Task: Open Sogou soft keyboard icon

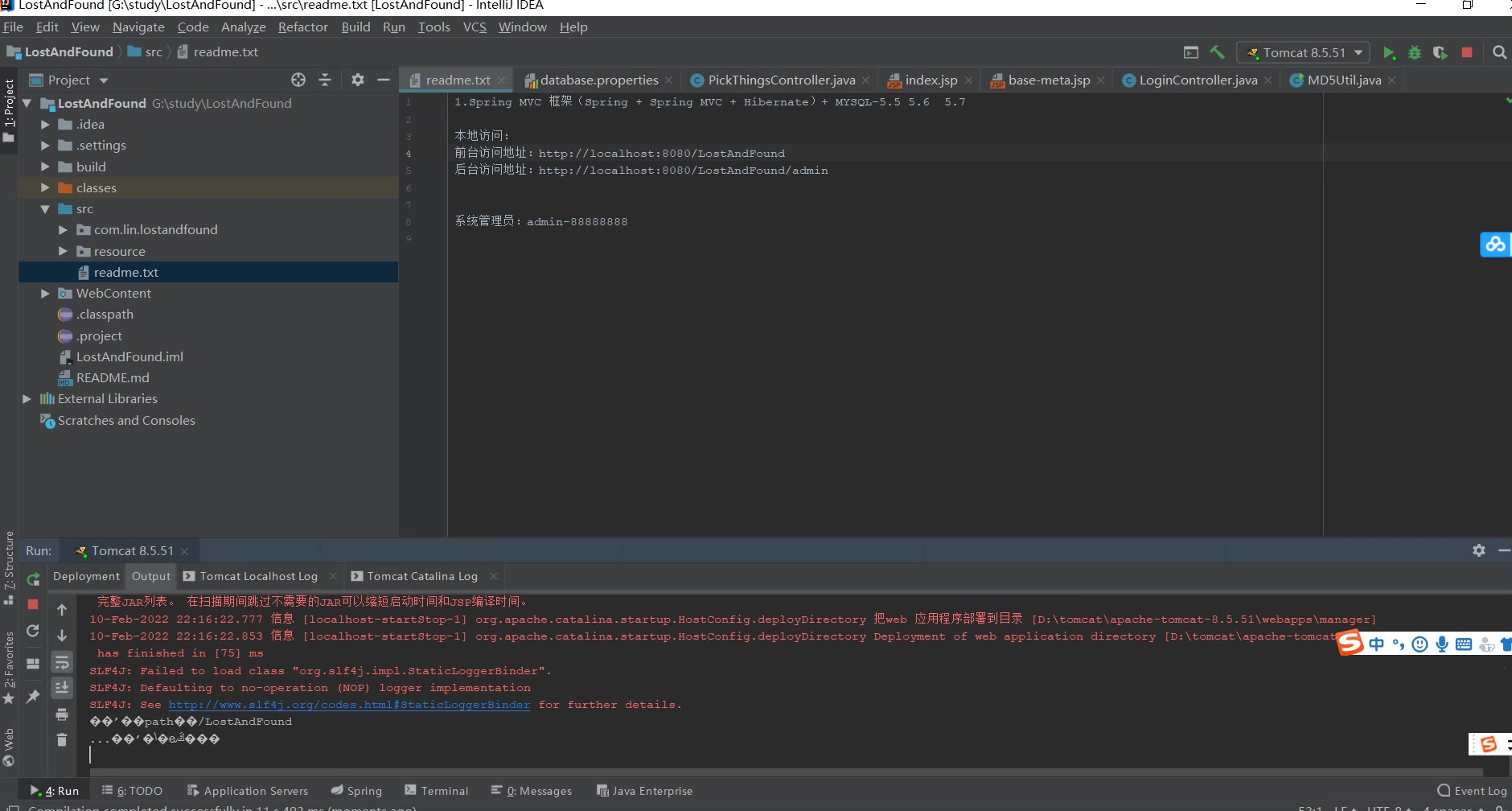Action: 1464,644
